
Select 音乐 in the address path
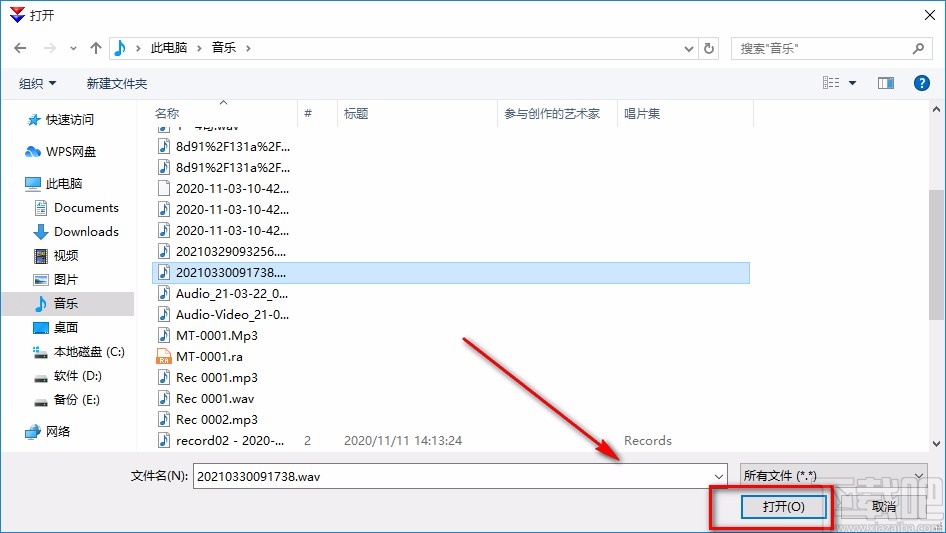tap(223, 48)
